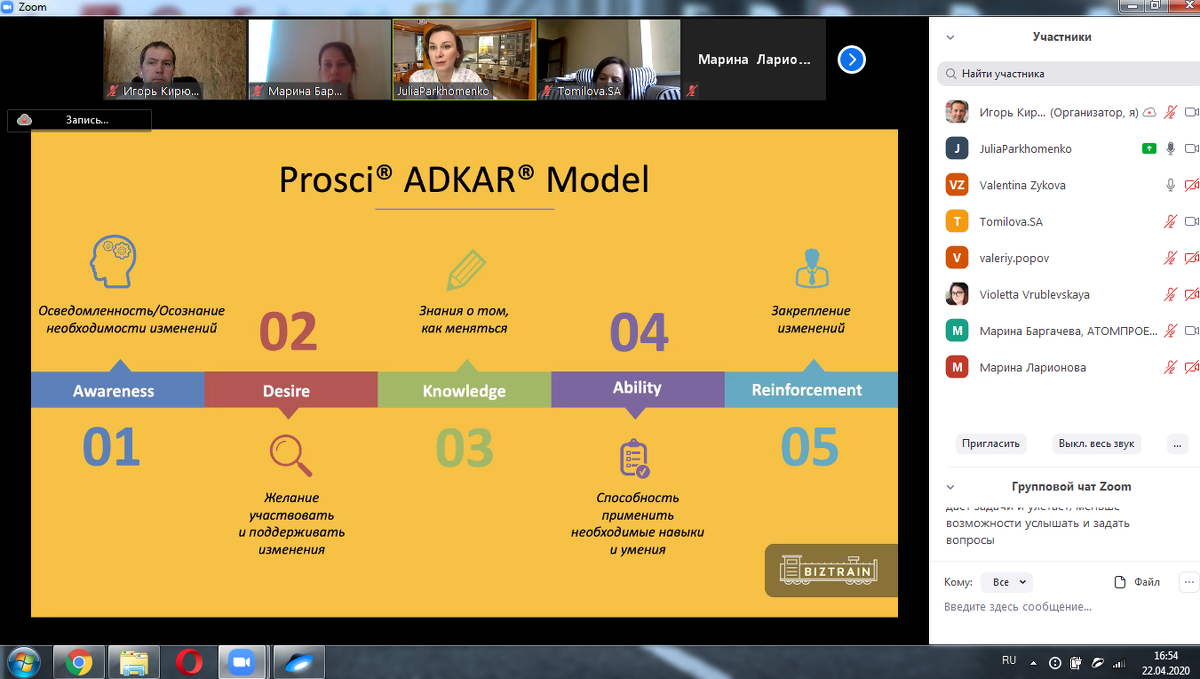
Task: Open Windows Start button
Action: [x=23, y=662]
